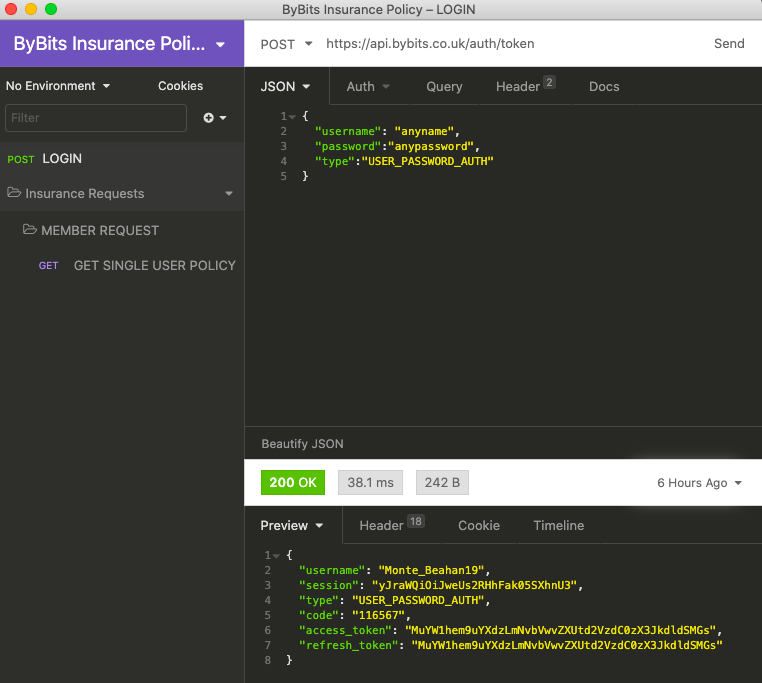Click the "anyname" username value
Viewport: 762px width, 683px height.
tap(424, 131)
